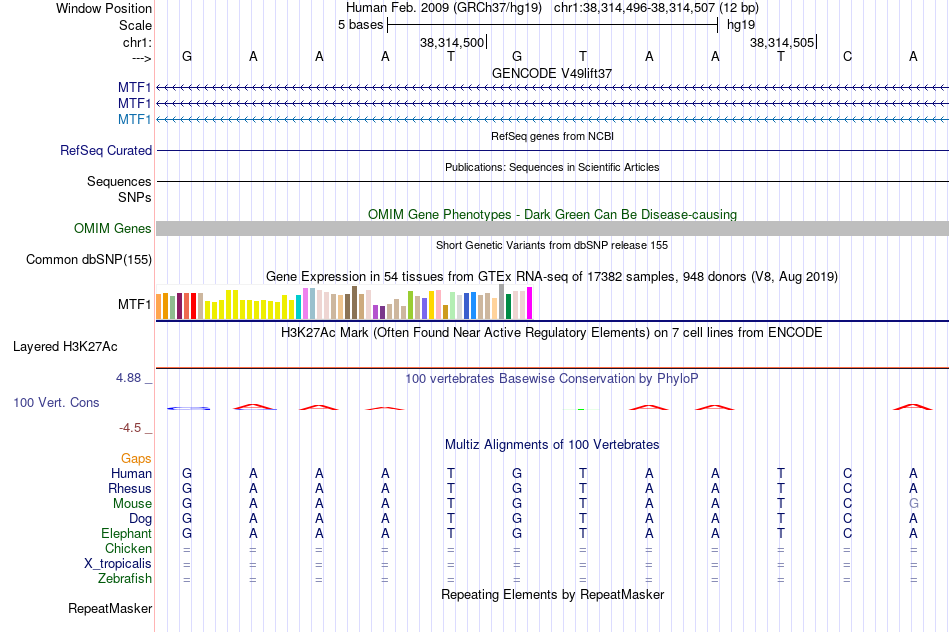Click the RepeatMasker track label

(x=110, y=608)
